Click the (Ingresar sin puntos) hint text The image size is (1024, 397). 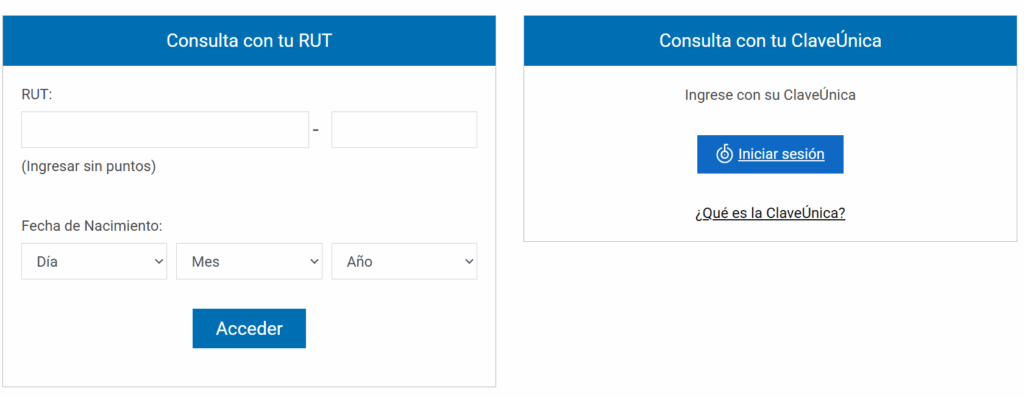(89, 167)
